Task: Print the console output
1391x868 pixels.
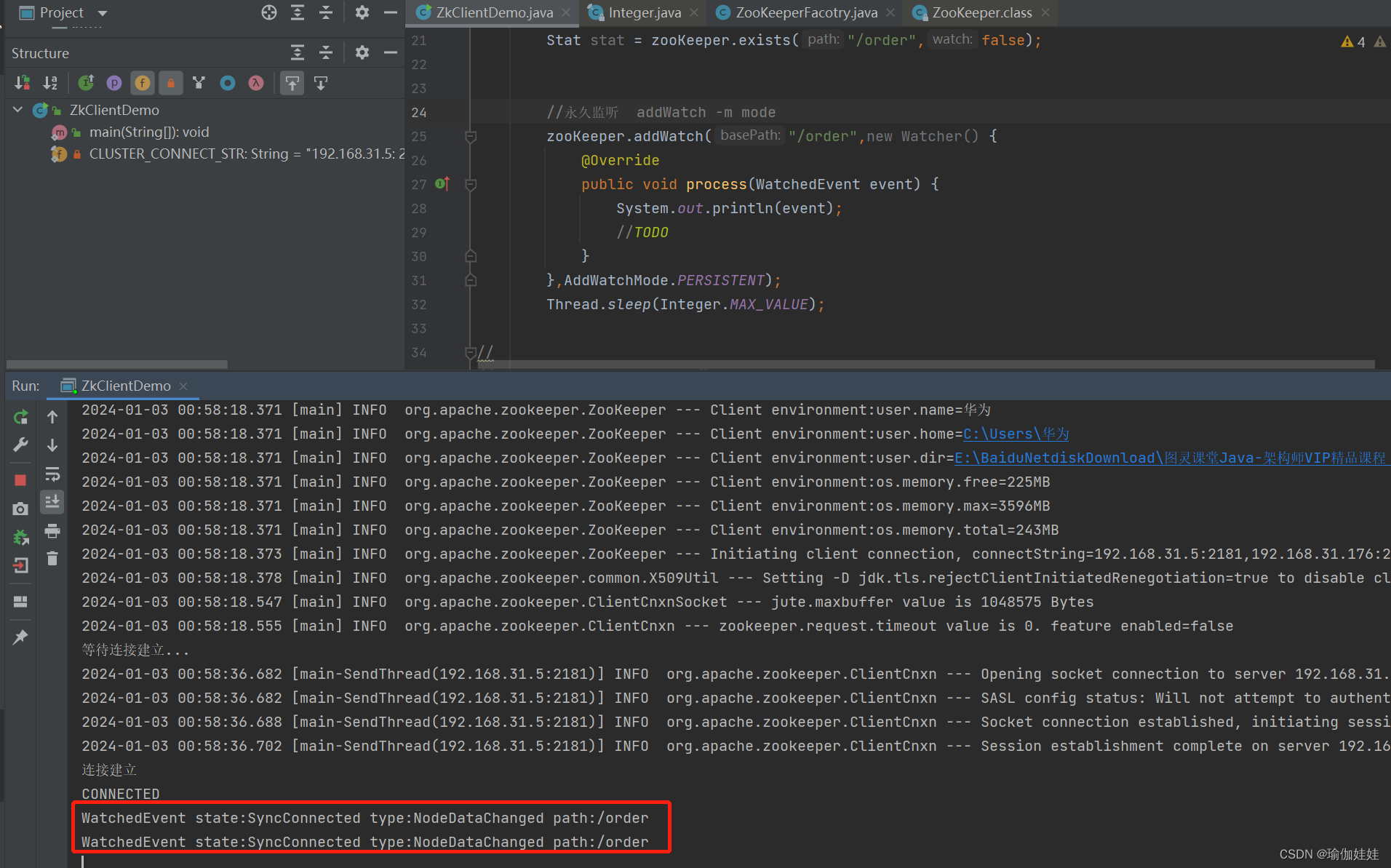Action: 52,530
